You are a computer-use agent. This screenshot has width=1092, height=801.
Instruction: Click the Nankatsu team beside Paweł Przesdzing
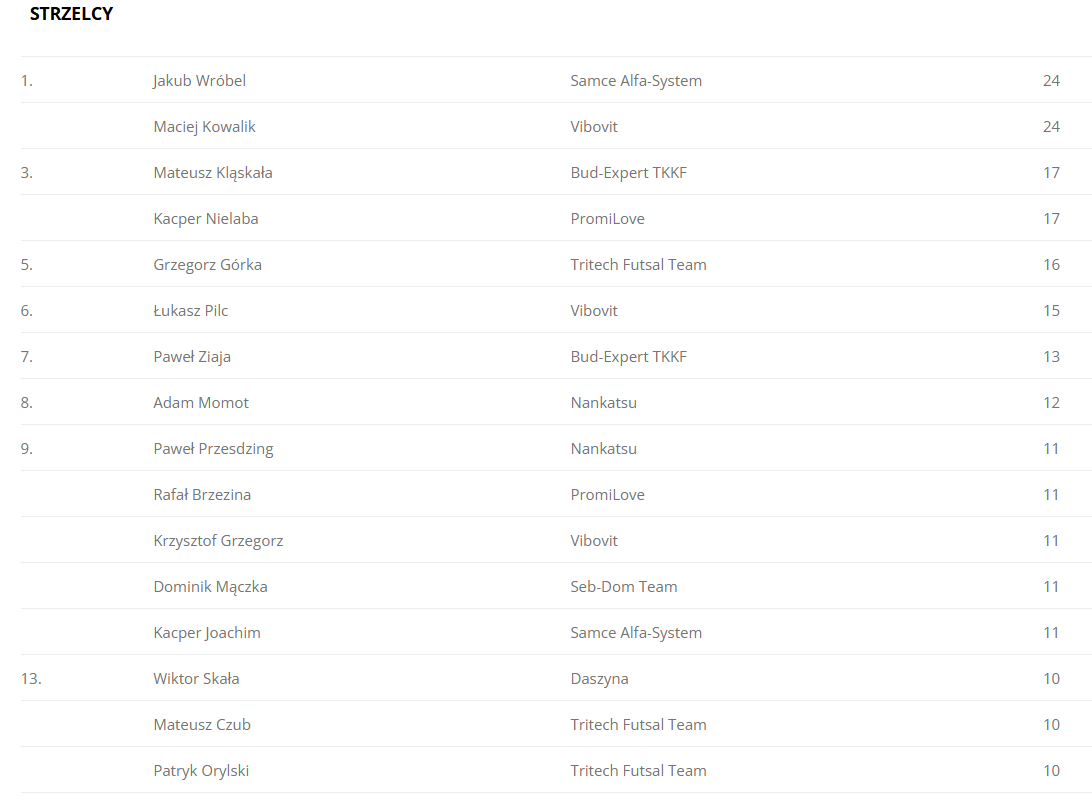[x=603, y=449]
